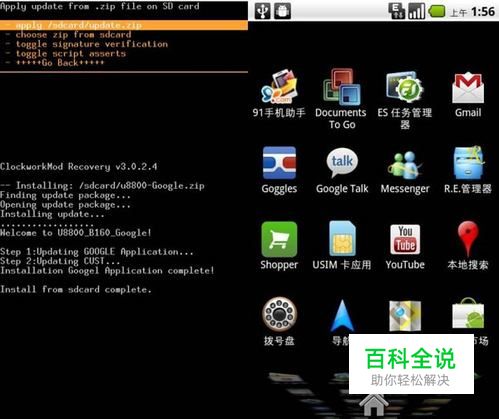499x419 pixels.
Task: Select +++++Go Back+++++ entry
Action: coord(60,63)
